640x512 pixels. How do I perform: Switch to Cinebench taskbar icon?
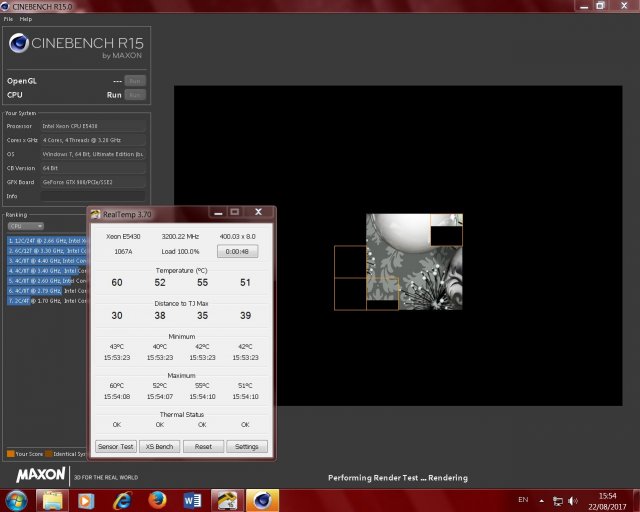[262, 499]
